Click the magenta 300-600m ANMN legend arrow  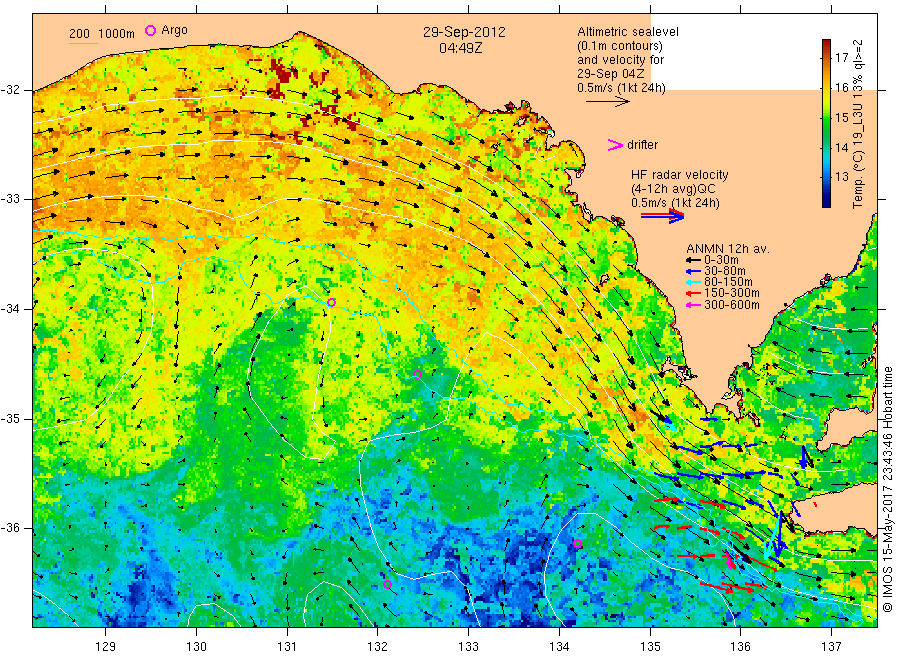(x=693, y=305)
